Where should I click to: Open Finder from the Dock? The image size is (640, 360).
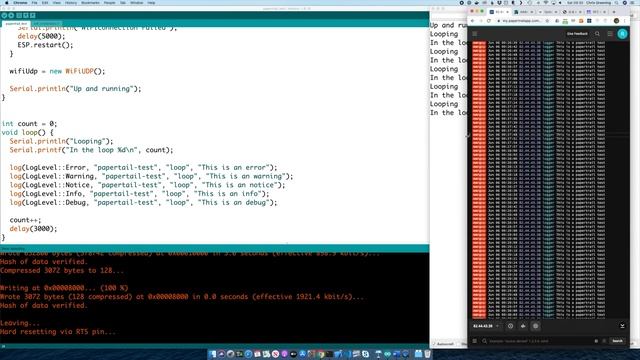tap(212, 354)
